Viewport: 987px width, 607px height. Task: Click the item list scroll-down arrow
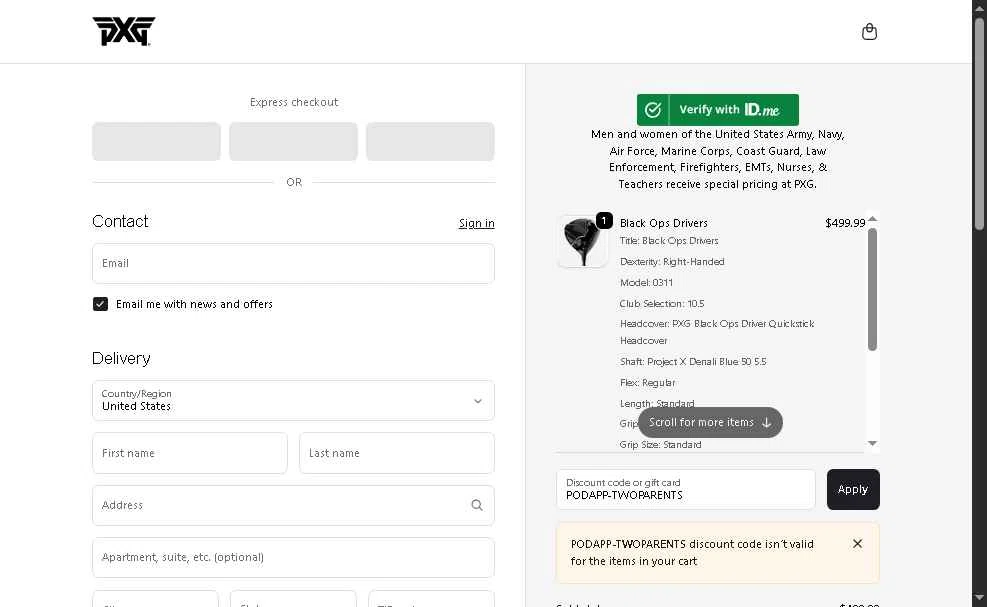(872, 443)
